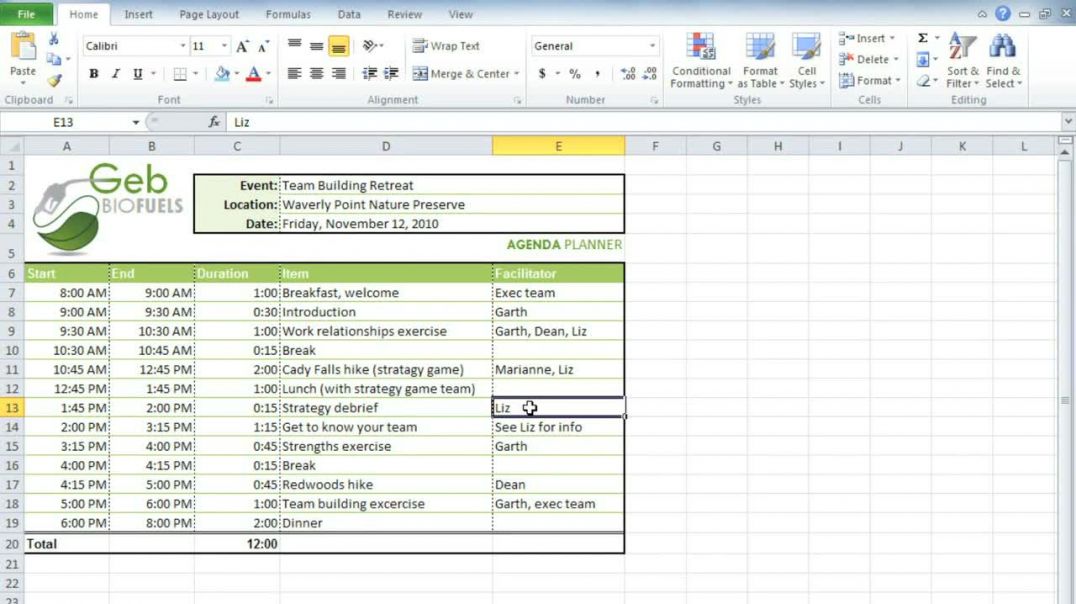Open the Excel Help question mark
This screenshot has width=1076, height=604.
point(1003,14)
